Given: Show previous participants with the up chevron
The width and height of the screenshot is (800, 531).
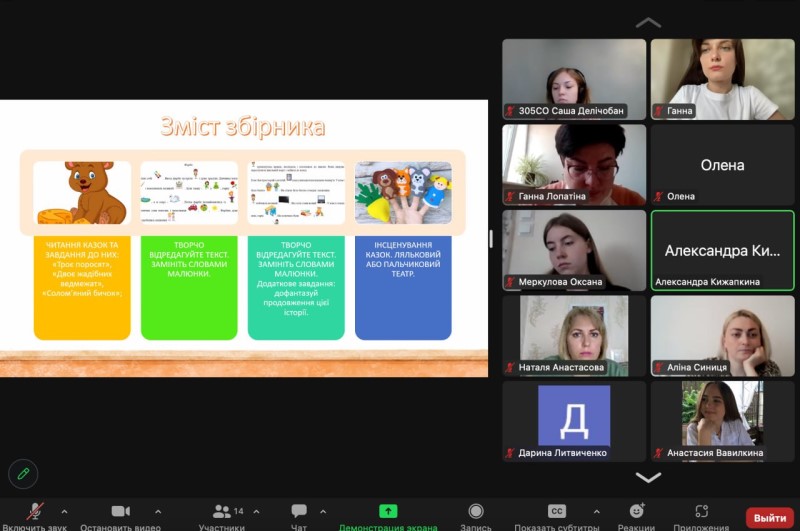Looking at the screenshot, I should tap(648, 22).
